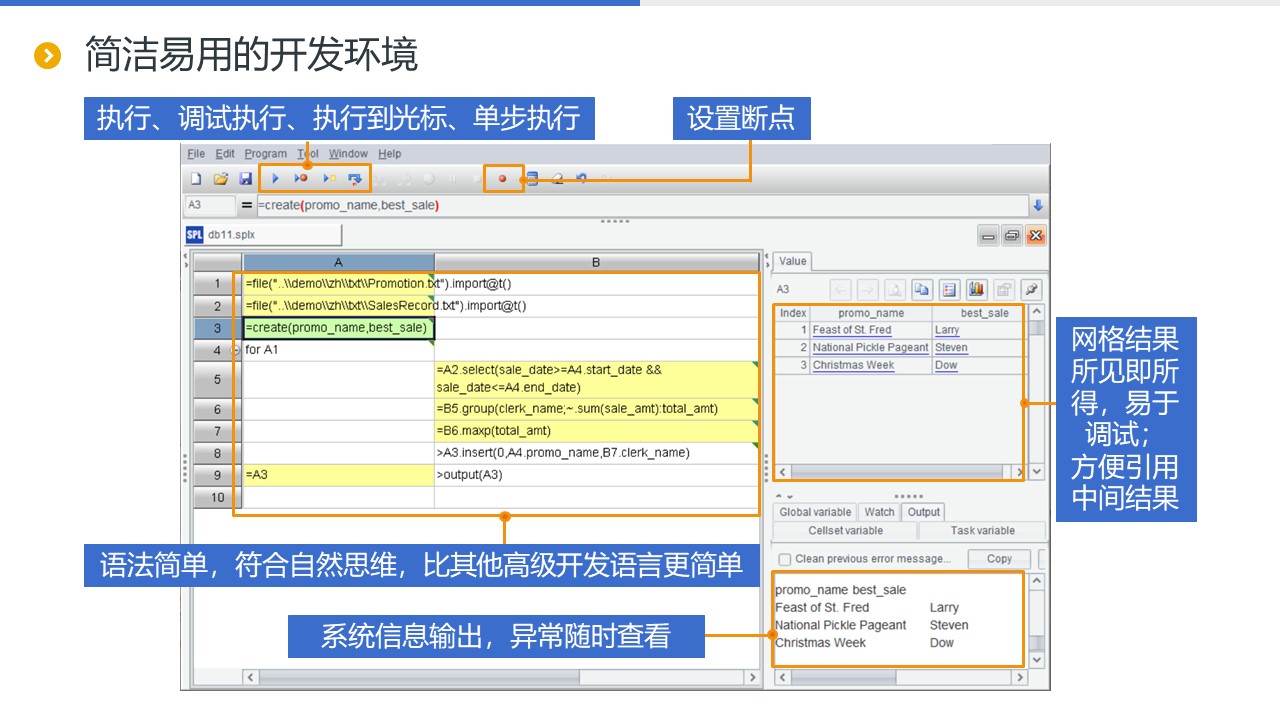Click the New file icon

point(196,179)
